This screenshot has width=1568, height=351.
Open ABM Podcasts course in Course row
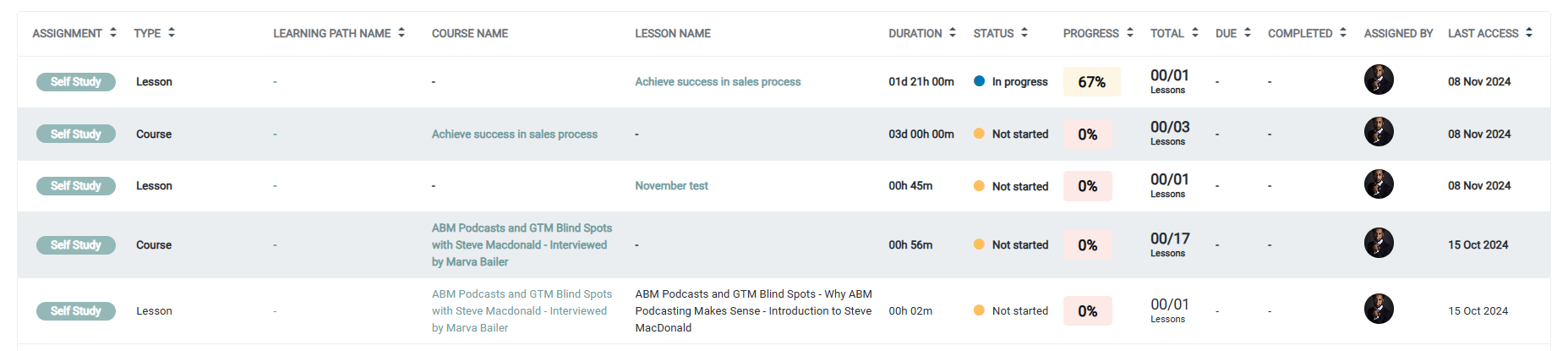pos(522,245)
